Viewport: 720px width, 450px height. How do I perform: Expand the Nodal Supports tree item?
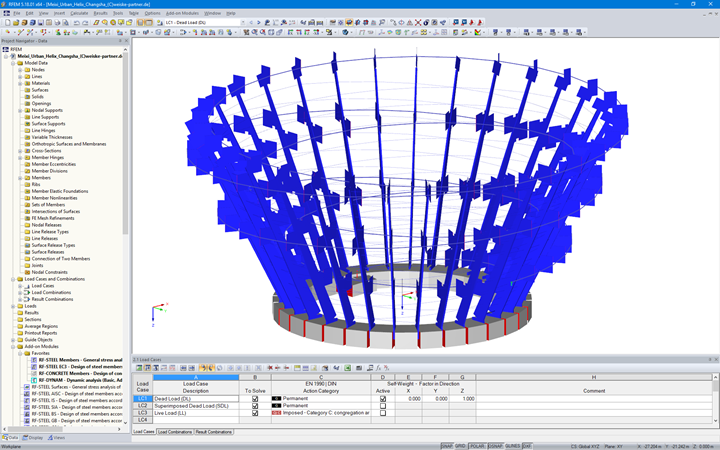(x=20, y=110)
